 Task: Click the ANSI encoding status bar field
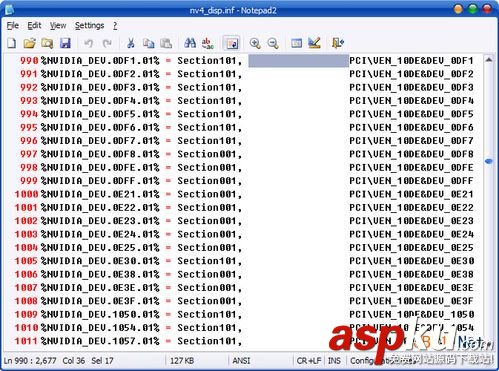pyautogui.click(x=241, y=361)
